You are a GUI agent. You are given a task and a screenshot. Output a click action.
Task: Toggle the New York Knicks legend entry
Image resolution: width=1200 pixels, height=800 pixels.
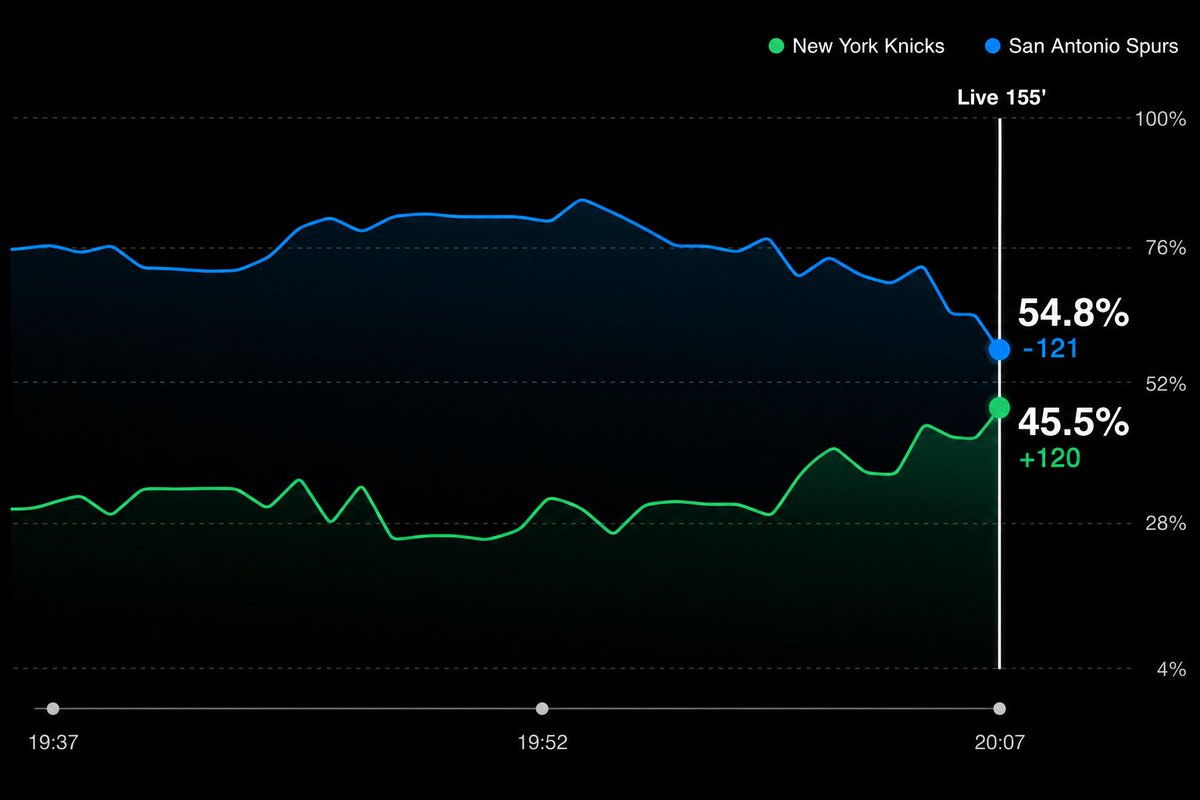pos(856,46)
